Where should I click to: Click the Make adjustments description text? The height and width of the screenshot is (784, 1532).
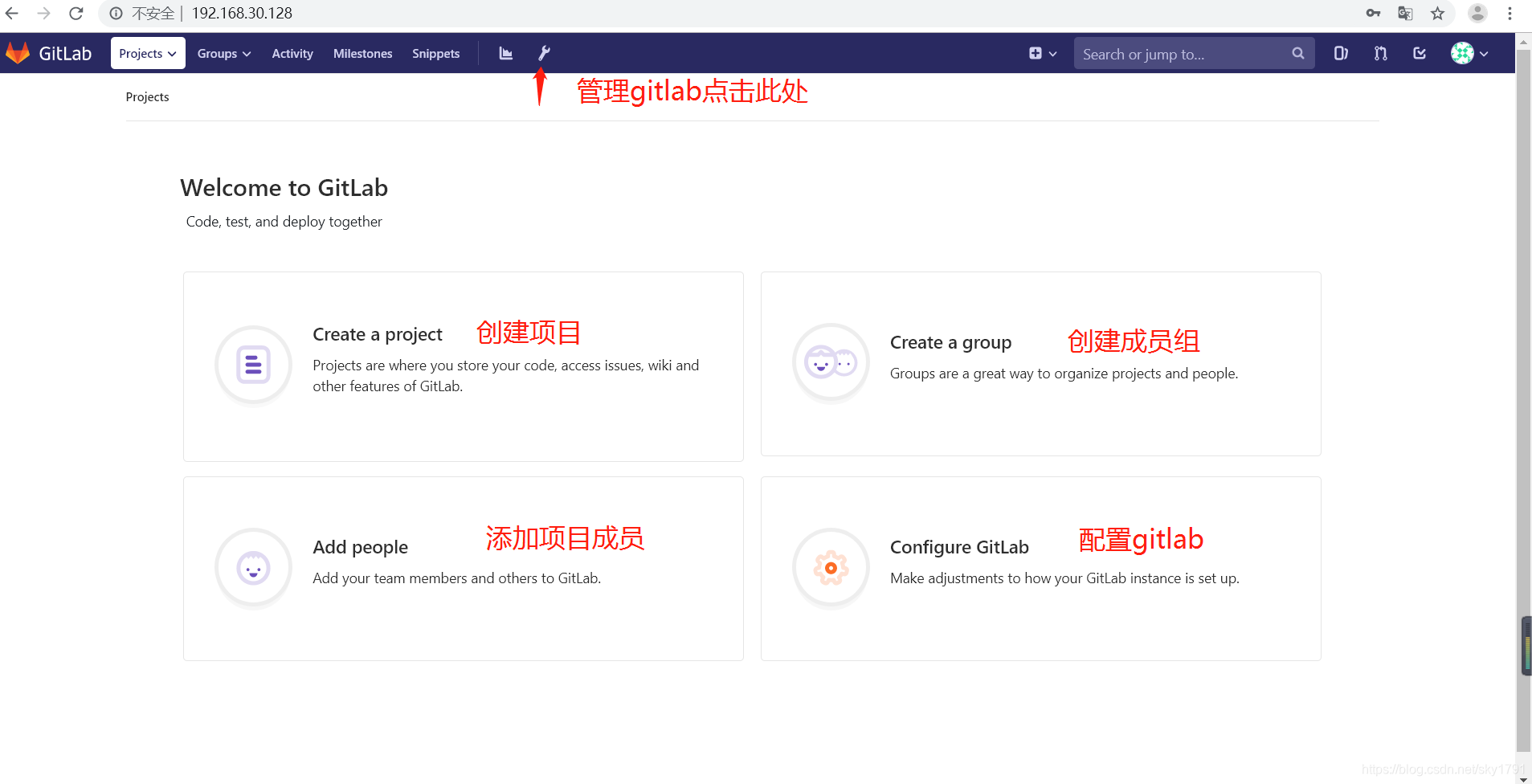[x=1064, y=578]
